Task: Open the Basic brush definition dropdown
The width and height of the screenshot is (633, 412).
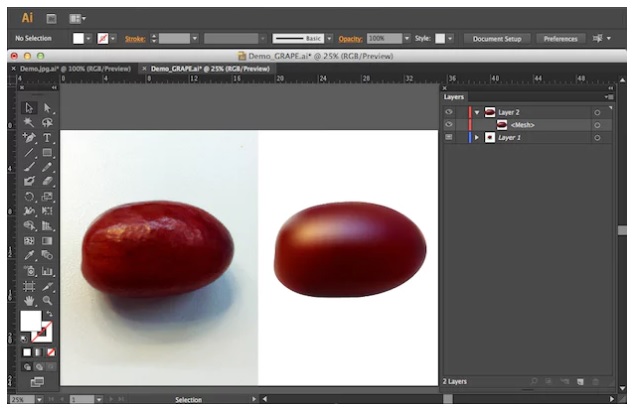Action: (x=329, y=39)
